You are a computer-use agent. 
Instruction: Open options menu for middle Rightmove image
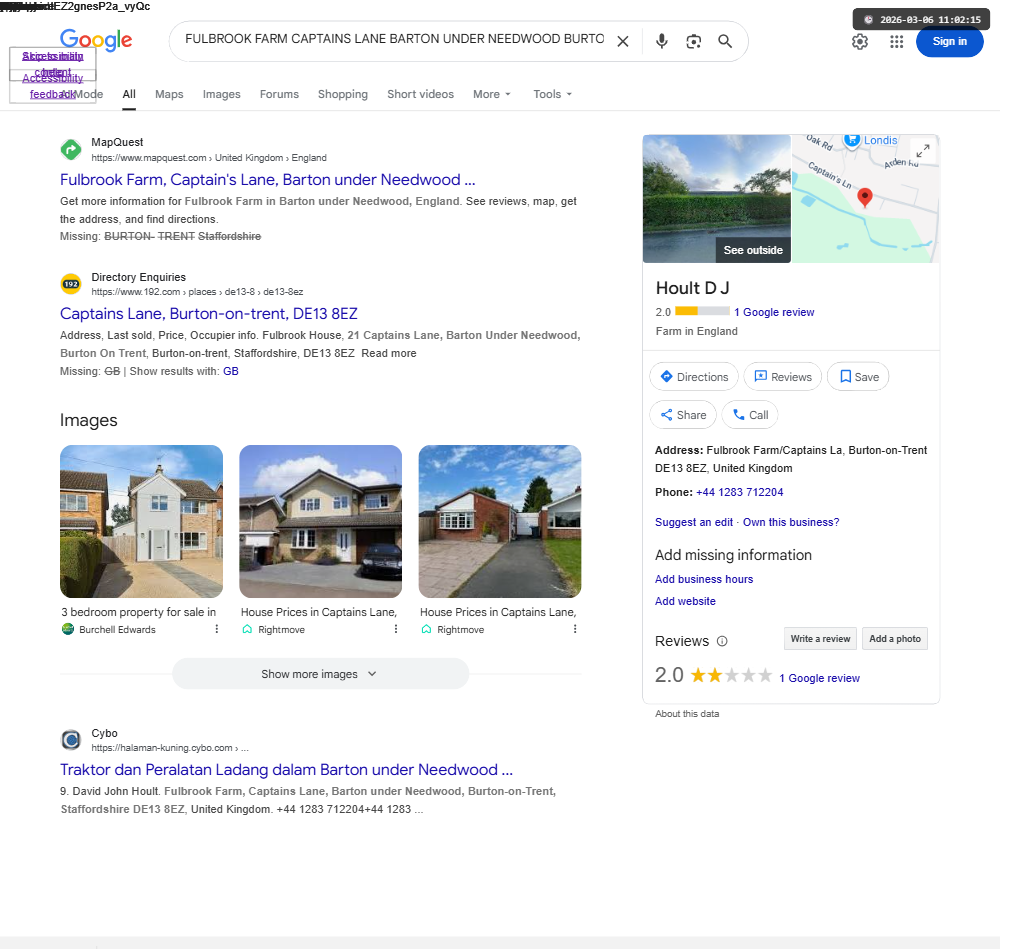coord(396,629)
